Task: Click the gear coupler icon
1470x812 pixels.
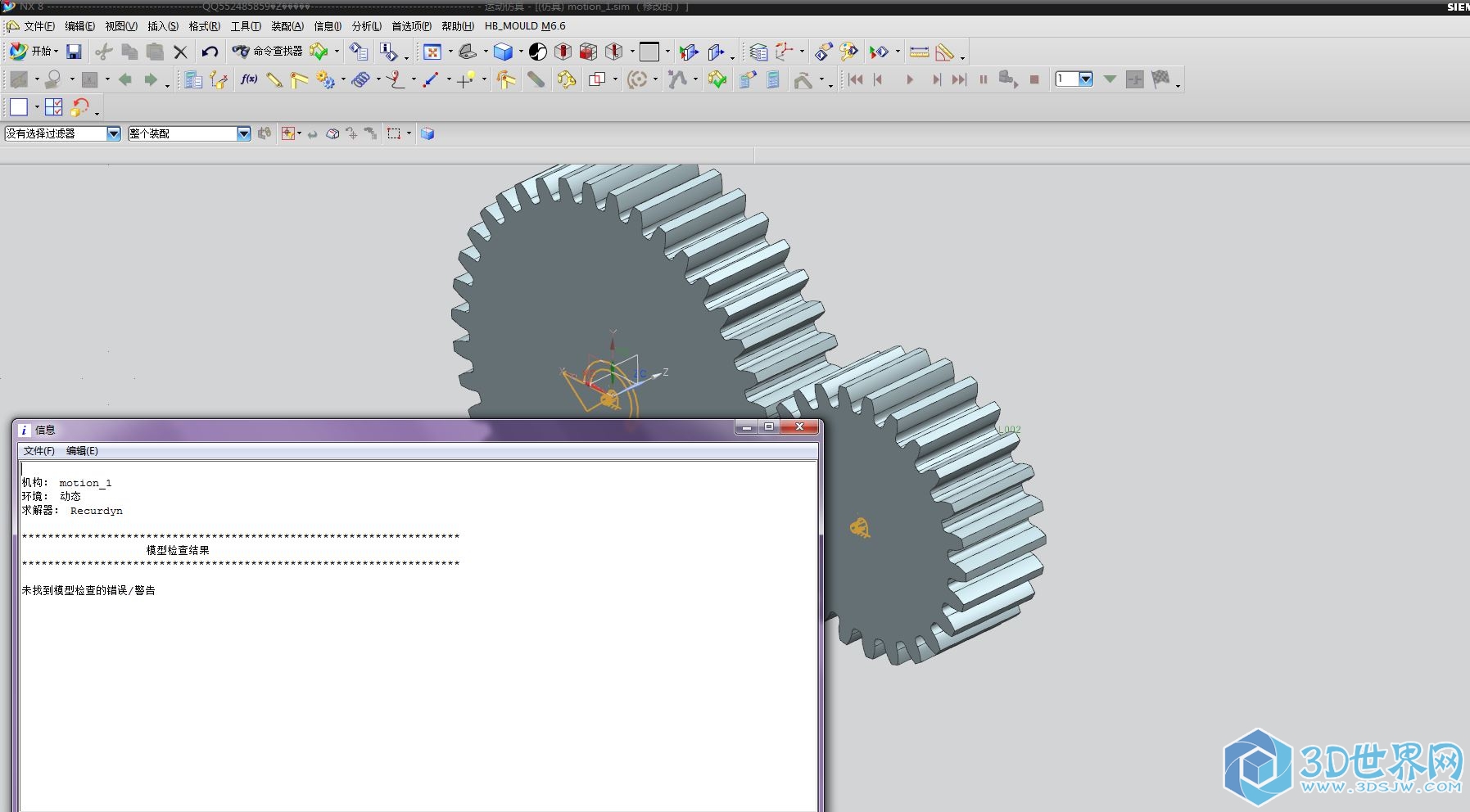Action: pos(325,79)
